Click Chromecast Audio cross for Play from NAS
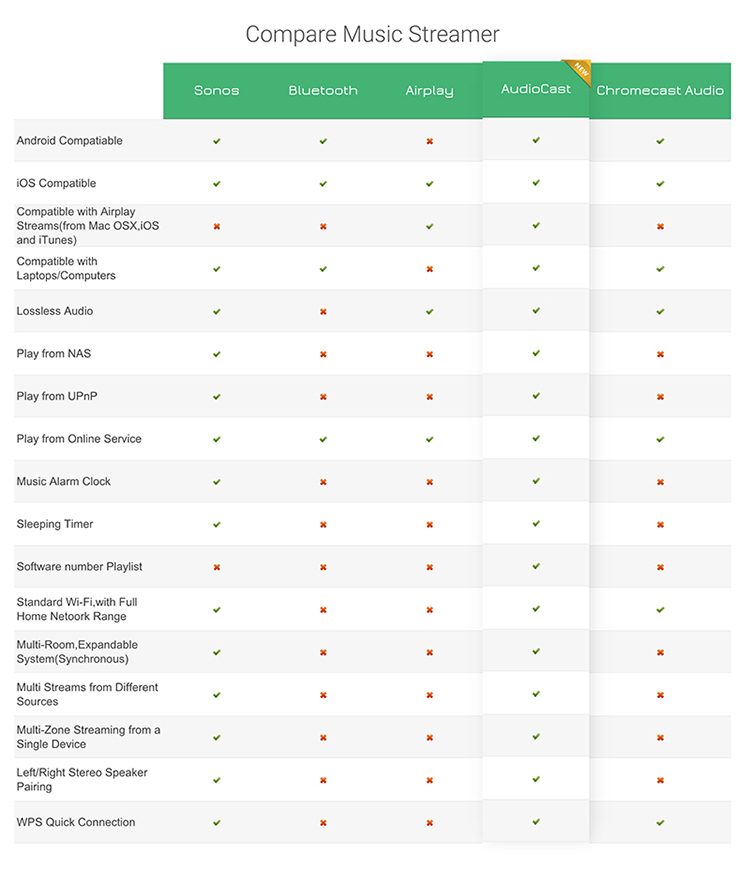 [660, 354]
